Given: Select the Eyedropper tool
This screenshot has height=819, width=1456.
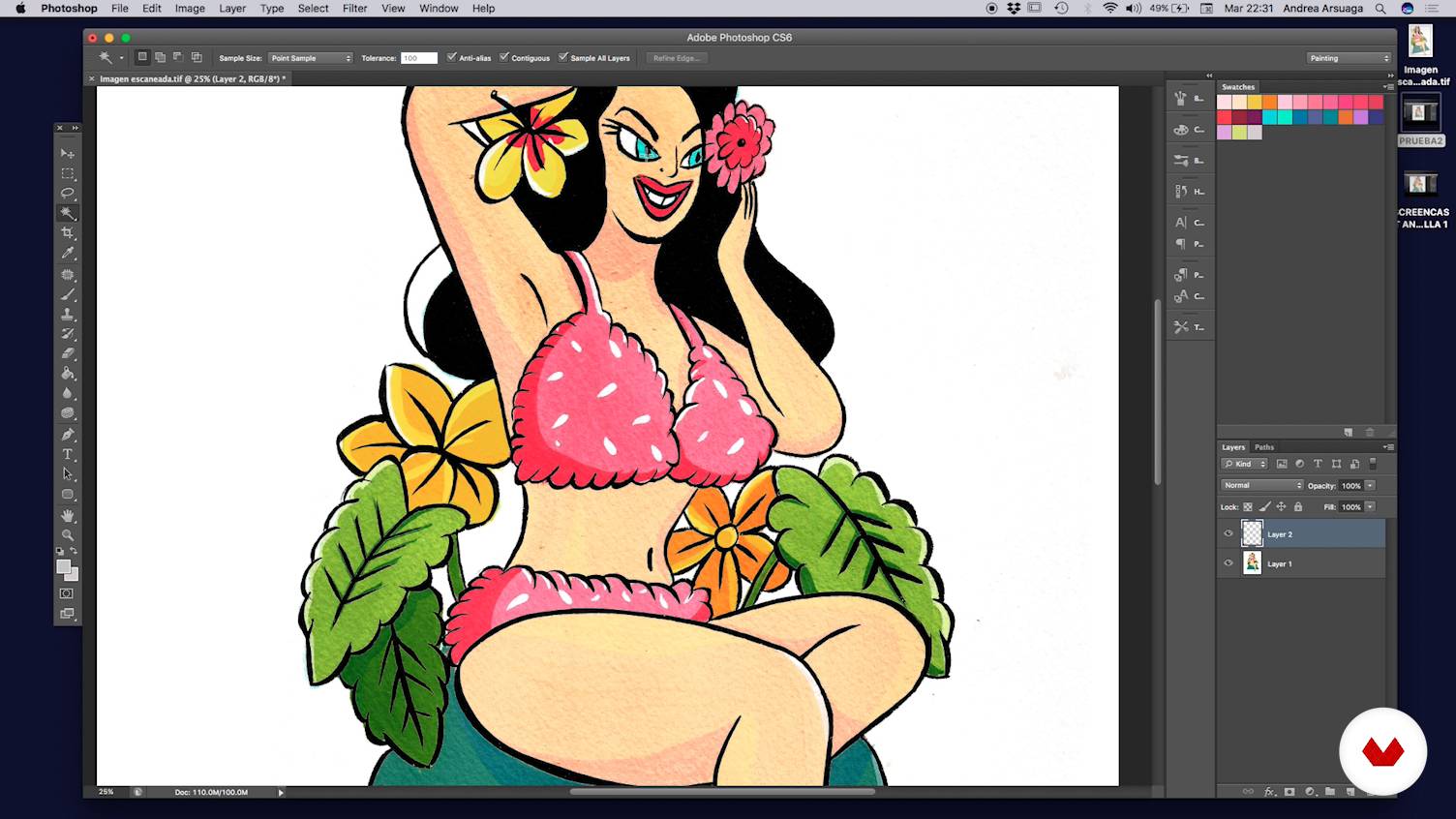Looking at the screenshot, I should click(x=67, y=253).
